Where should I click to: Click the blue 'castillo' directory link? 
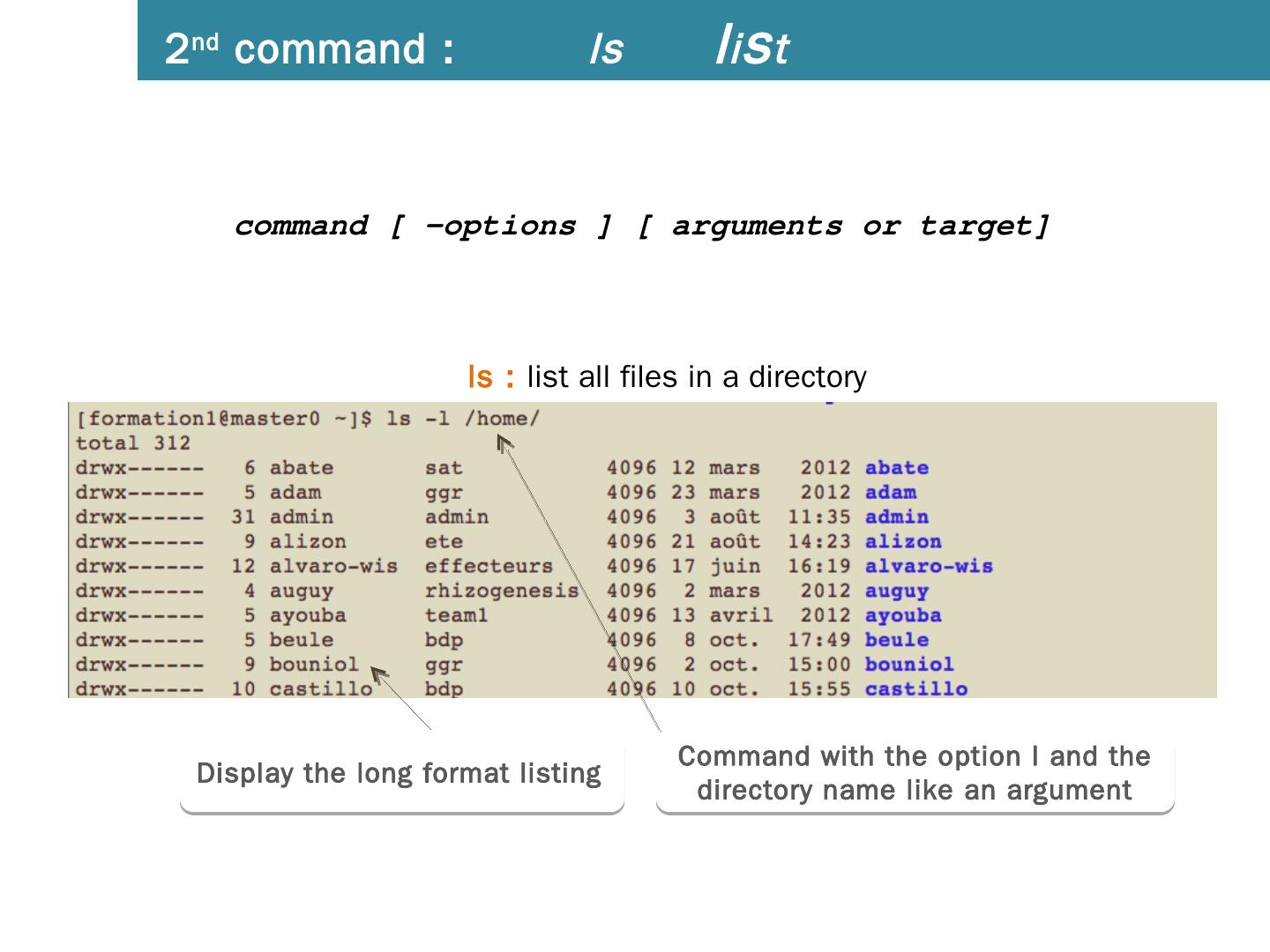pos(915,689)
